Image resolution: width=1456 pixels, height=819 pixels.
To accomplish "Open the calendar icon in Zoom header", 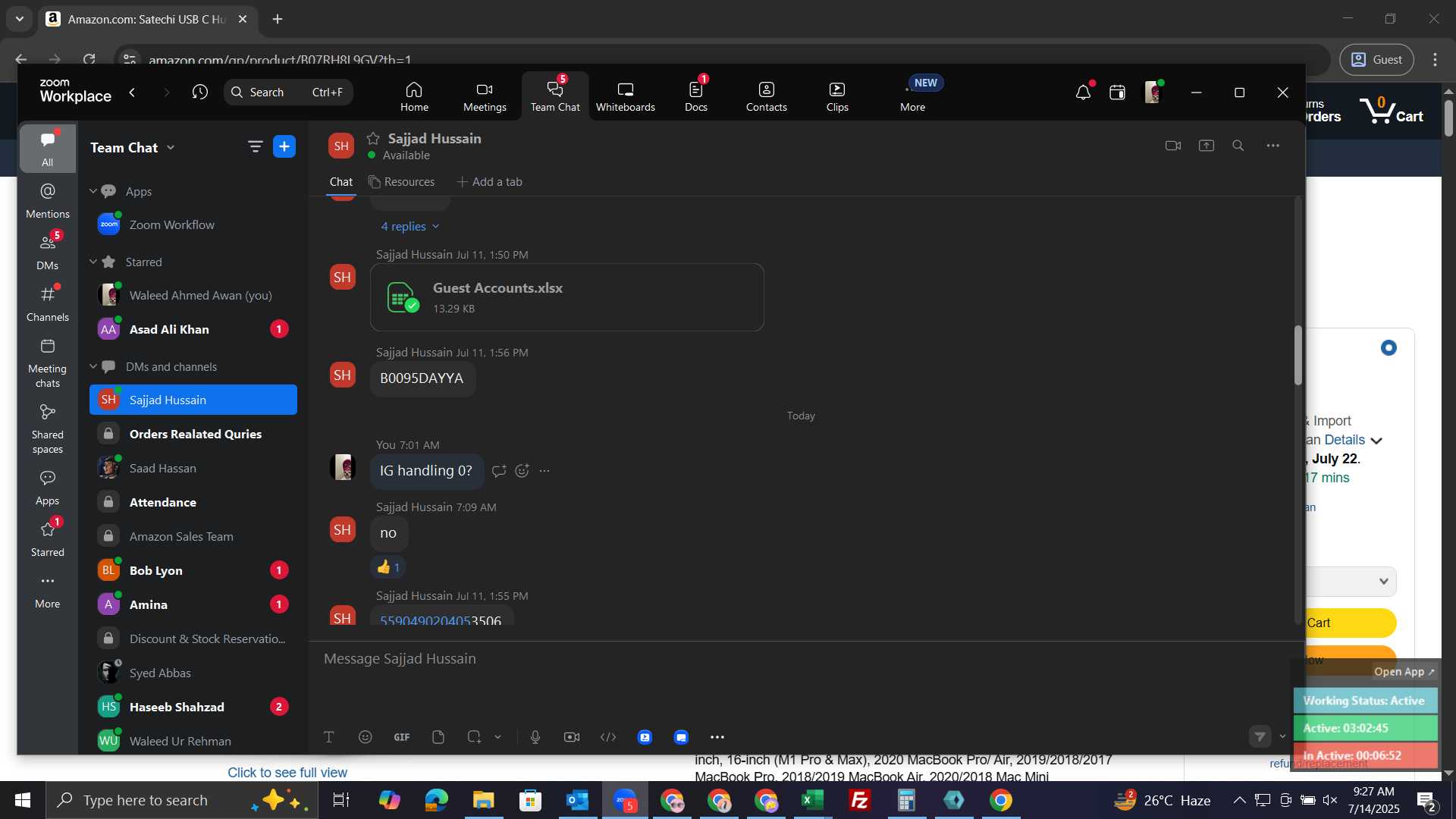I will coord(1117,93).
